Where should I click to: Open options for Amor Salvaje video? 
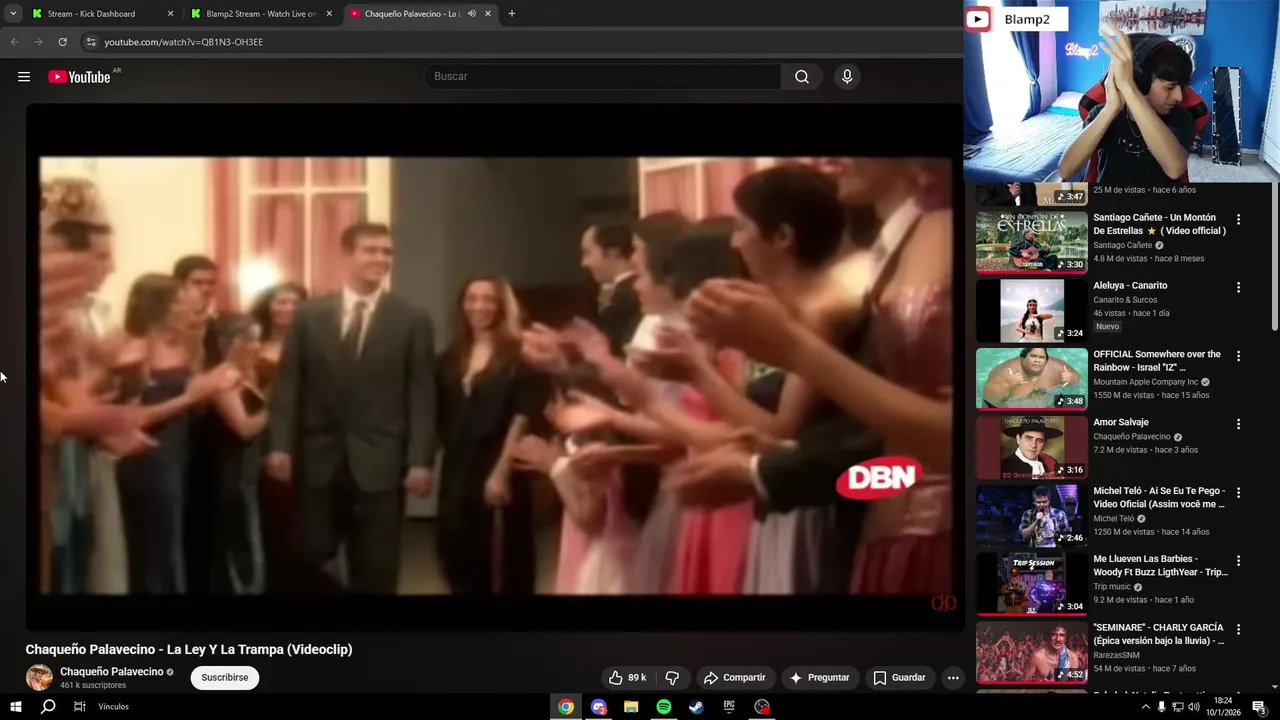1238,424
